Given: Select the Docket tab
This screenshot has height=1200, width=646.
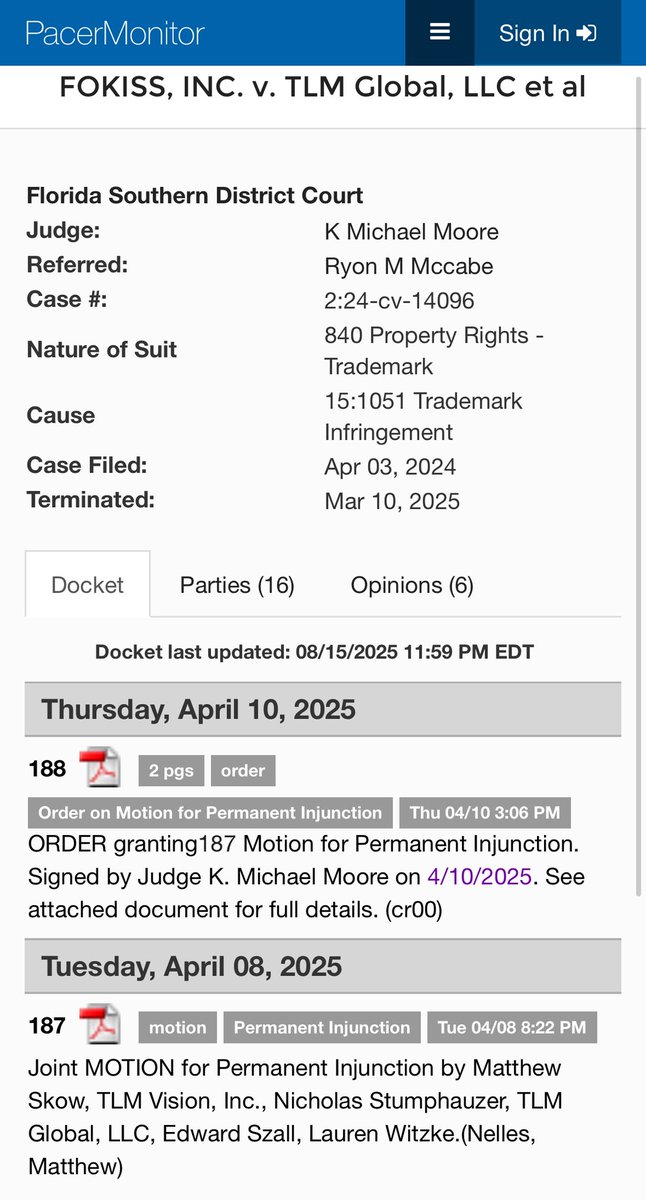Looking at the screenshot, I should [87, 585].
